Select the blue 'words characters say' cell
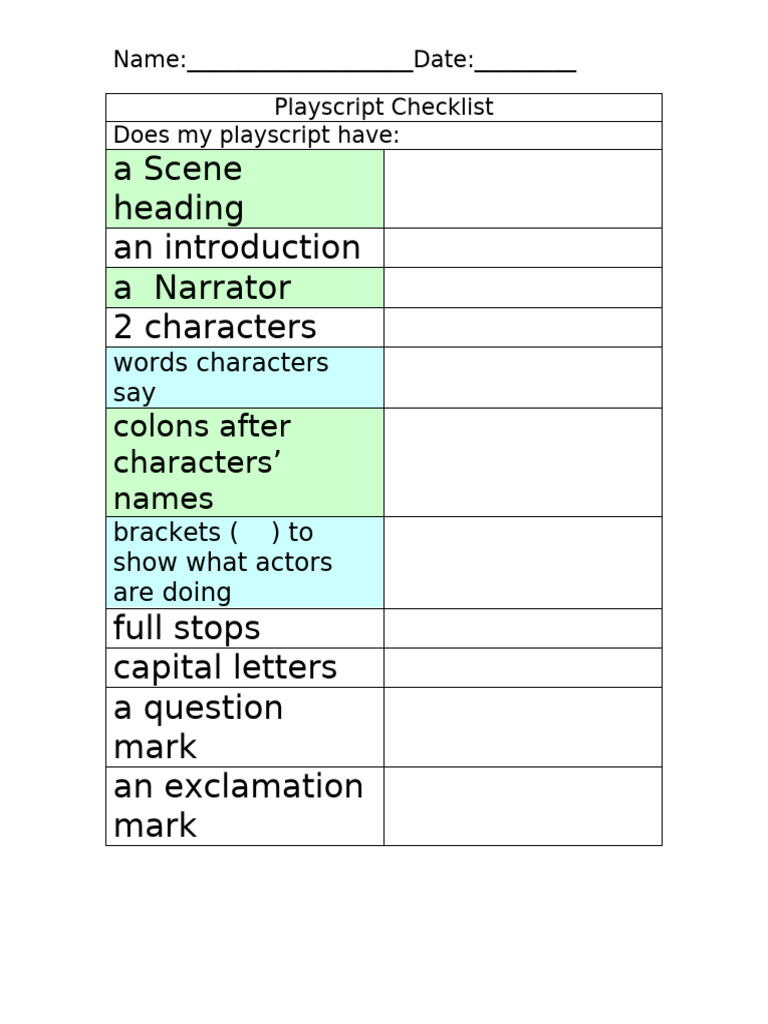The height and width of the screenshot is (1024, 768). click(244, 377)
